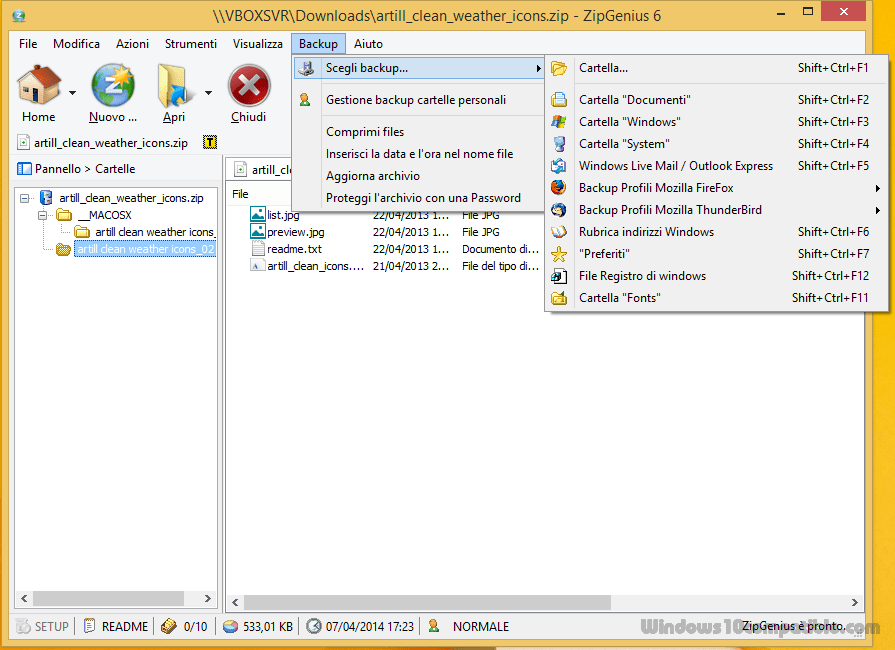This screenshot has width=895, height=650.
Task: Click Gestione backup cartelle personali
Action: [x=415, y=100]
